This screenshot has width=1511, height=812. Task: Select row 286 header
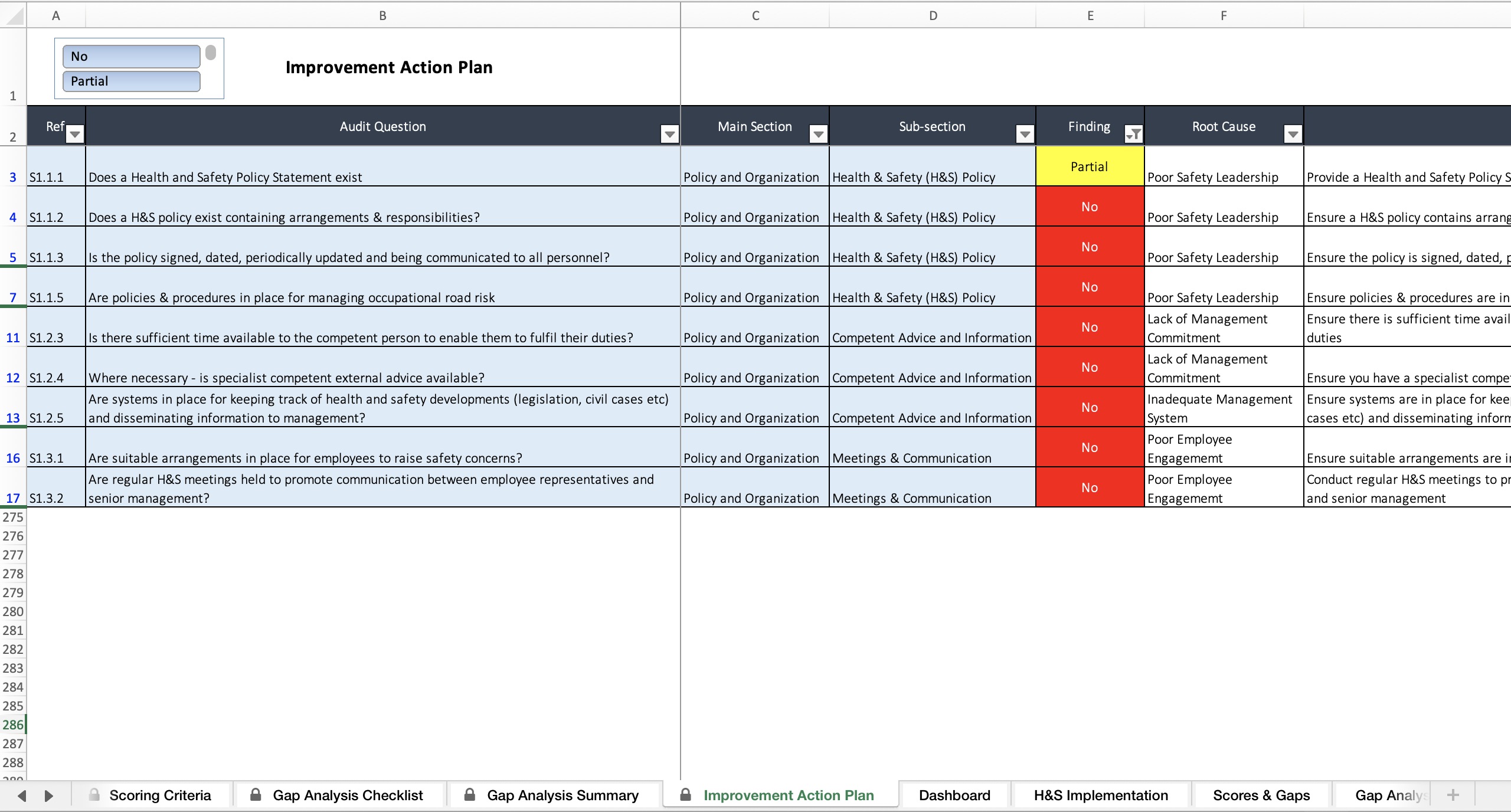13,725
